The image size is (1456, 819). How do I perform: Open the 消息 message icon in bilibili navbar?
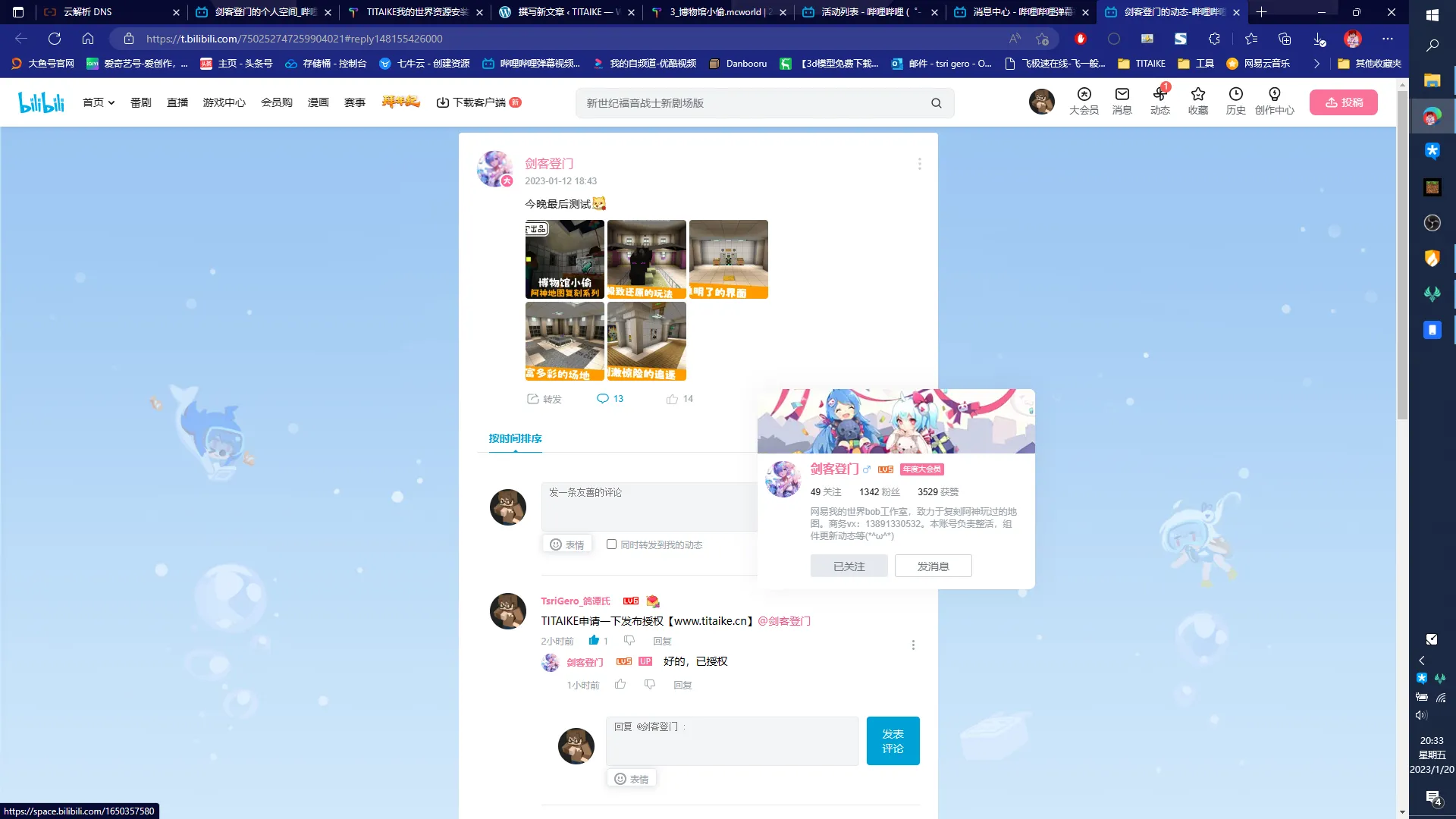[x=1122, y=101]
